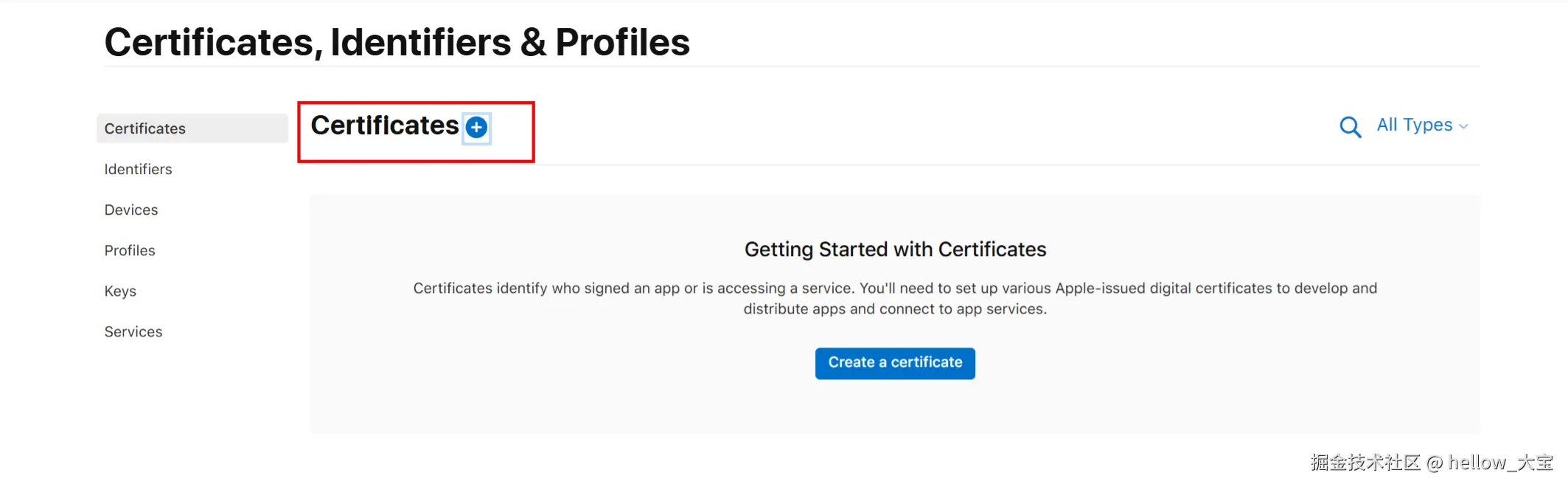Navigate to Keys in the sidebar
This screenshot has height=487, width=1568.
pyautogui.click(x=120, y=291)
